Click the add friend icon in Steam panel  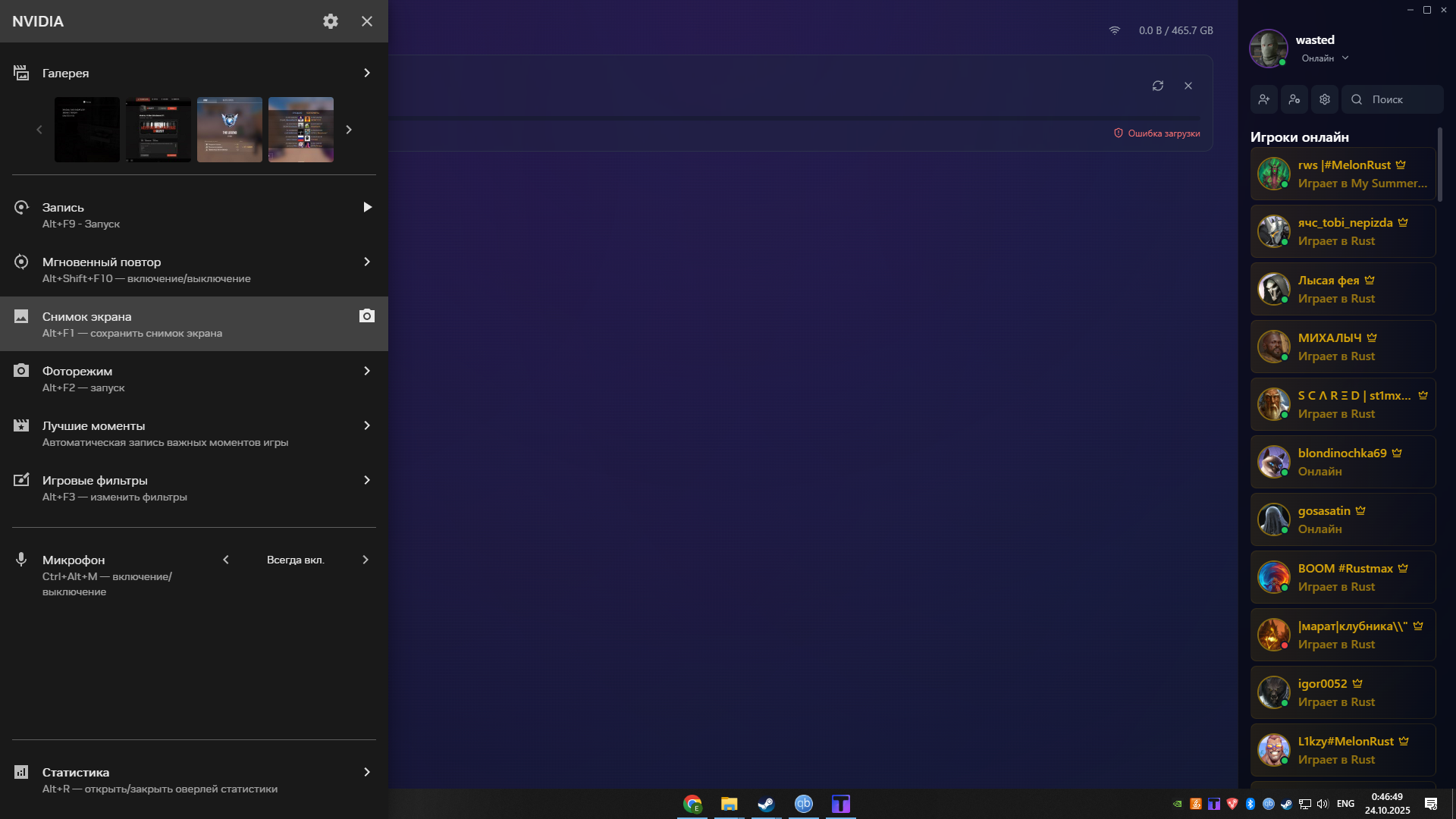point(1264,99)
